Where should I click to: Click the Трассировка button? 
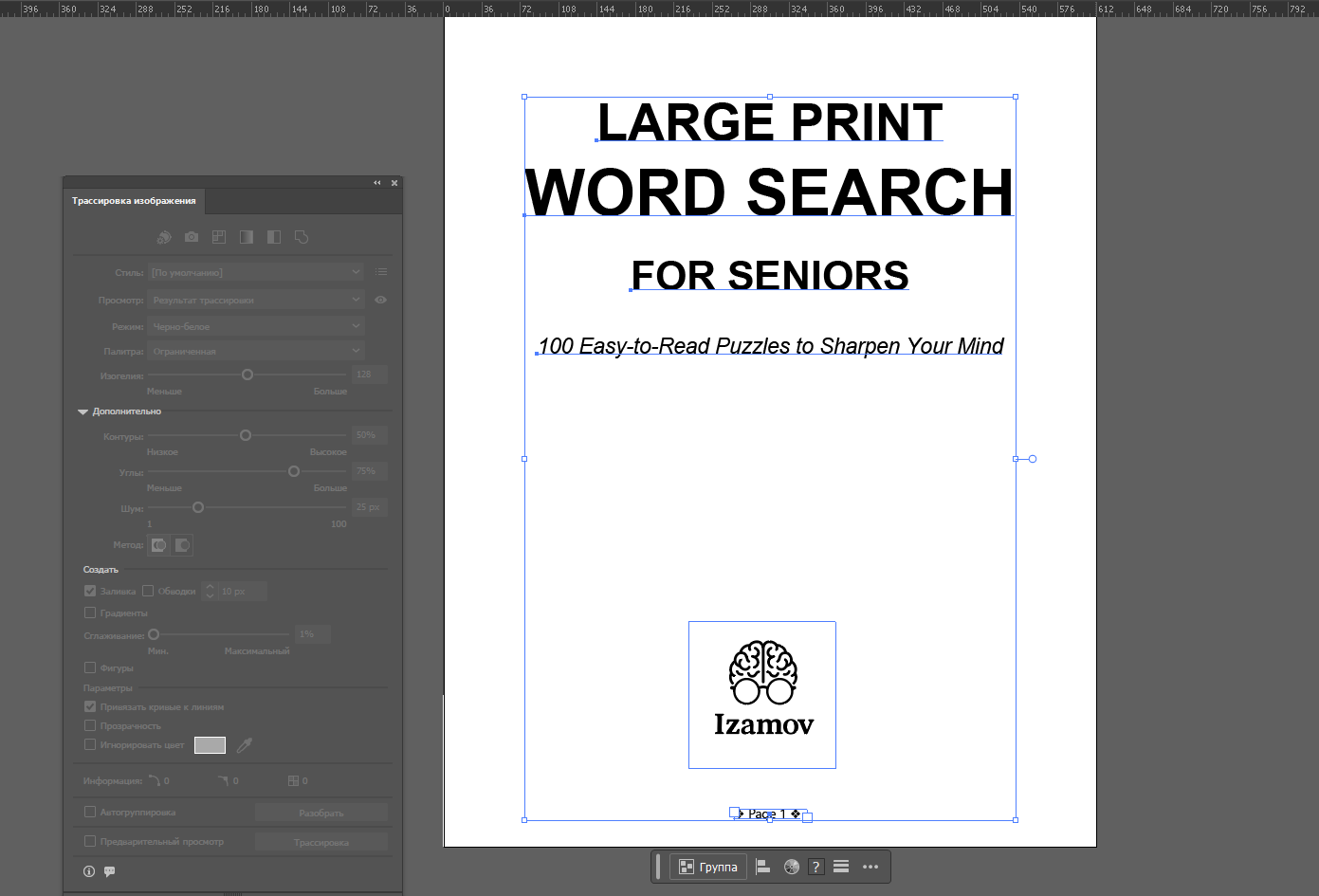321,842
